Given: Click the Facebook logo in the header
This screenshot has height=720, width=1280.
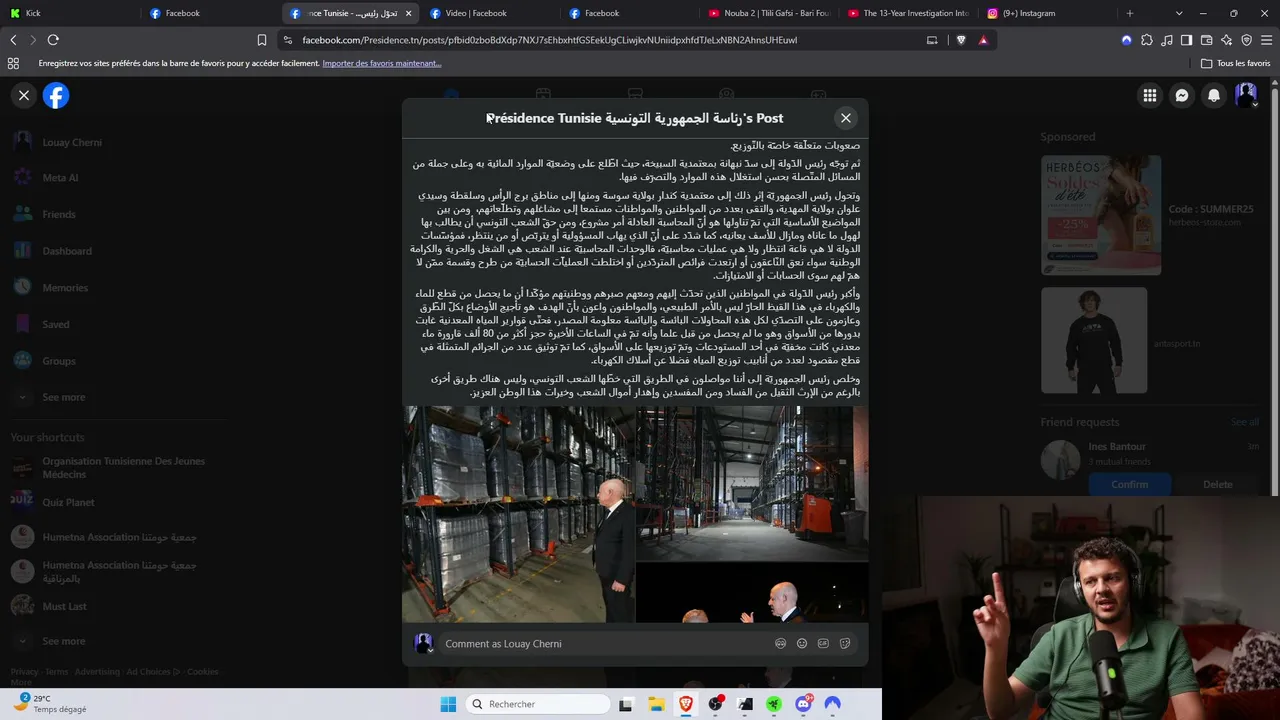Looking at the screenshot, I should point(56,96).
